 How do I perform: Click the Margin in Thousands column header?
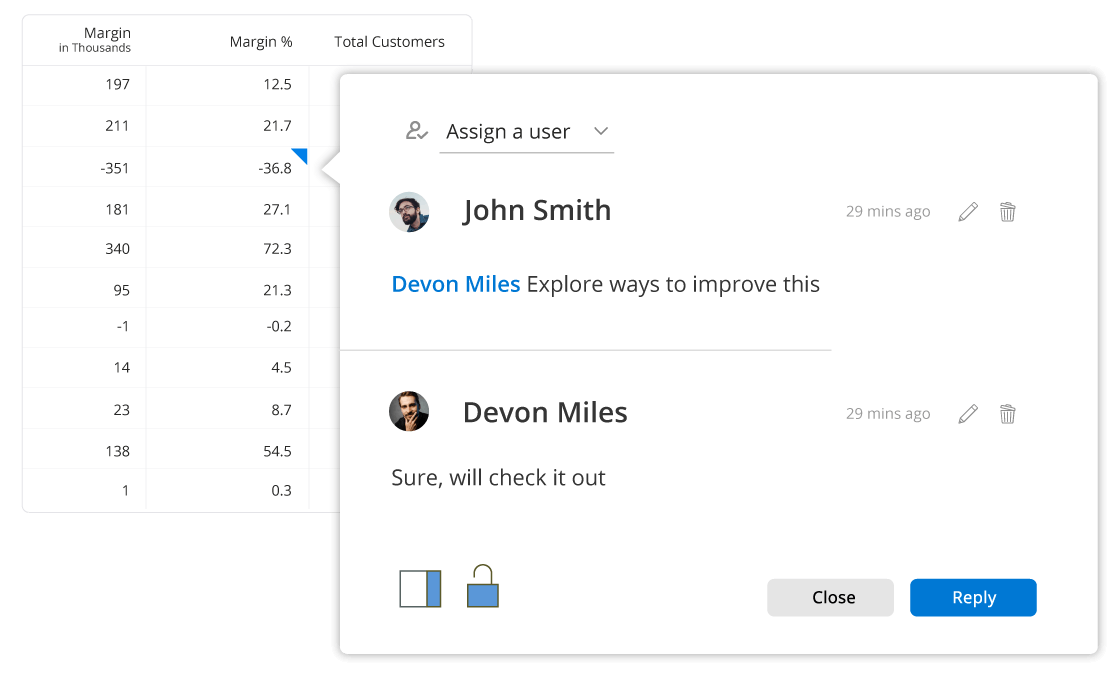pos(94,40)
